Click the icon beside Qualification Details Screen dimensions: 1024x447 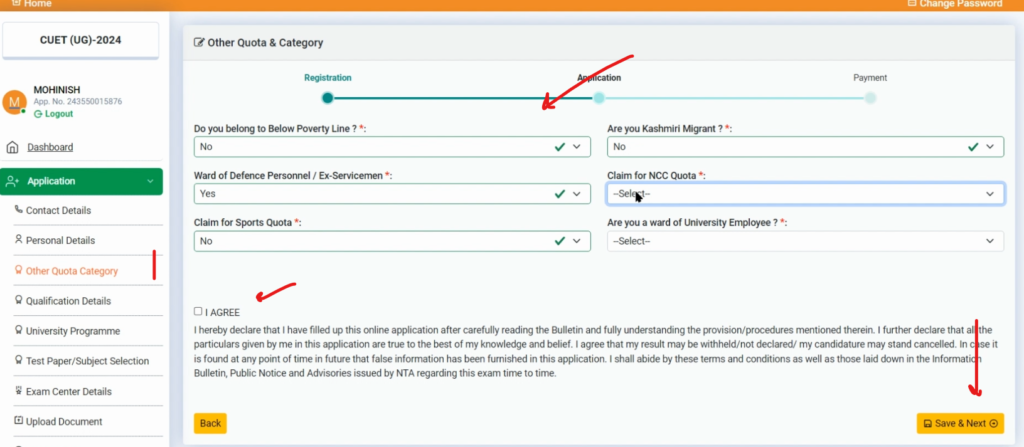[18, 300]
